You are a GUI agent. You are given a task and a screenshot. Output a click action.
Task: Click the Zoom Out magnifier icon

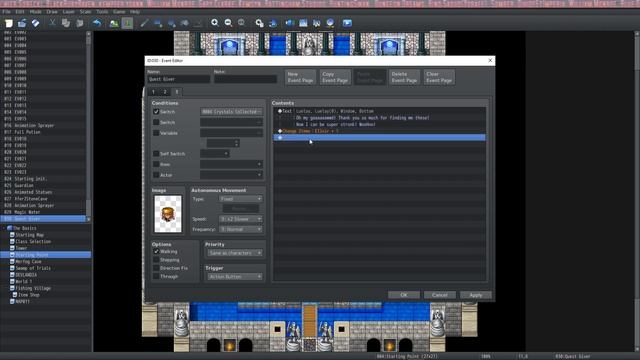click(228, 23)
